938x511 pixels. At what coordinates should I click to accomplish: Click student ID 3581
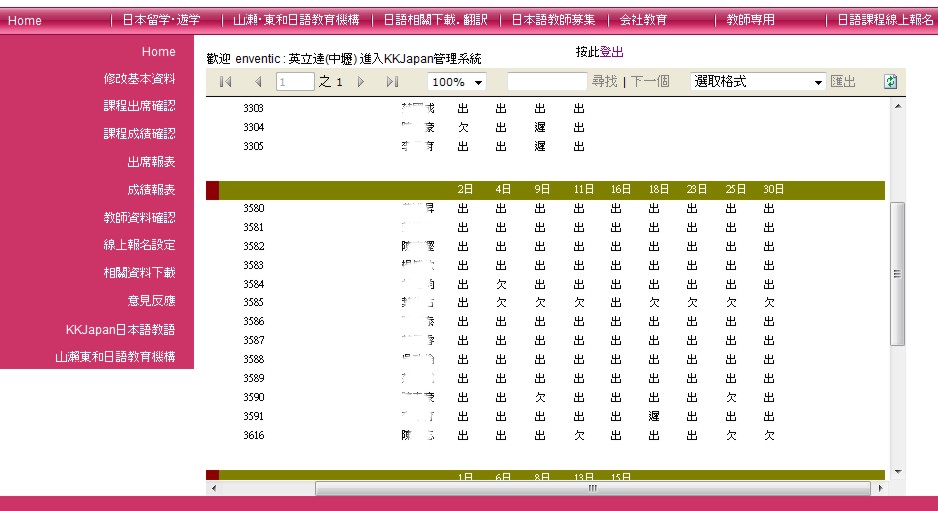tap(254, 227)
